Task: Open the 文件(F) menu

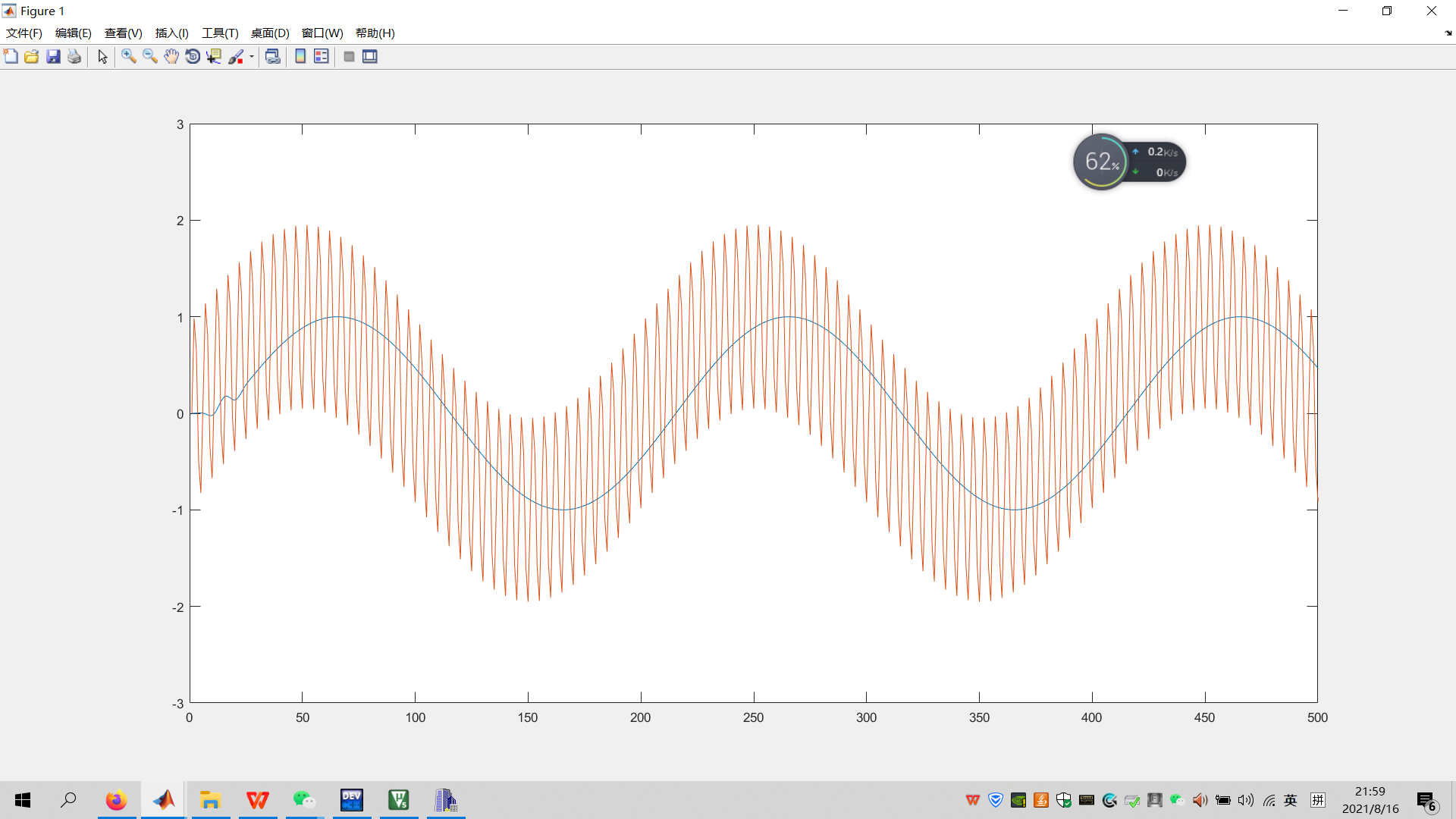Action: point(24,33)
